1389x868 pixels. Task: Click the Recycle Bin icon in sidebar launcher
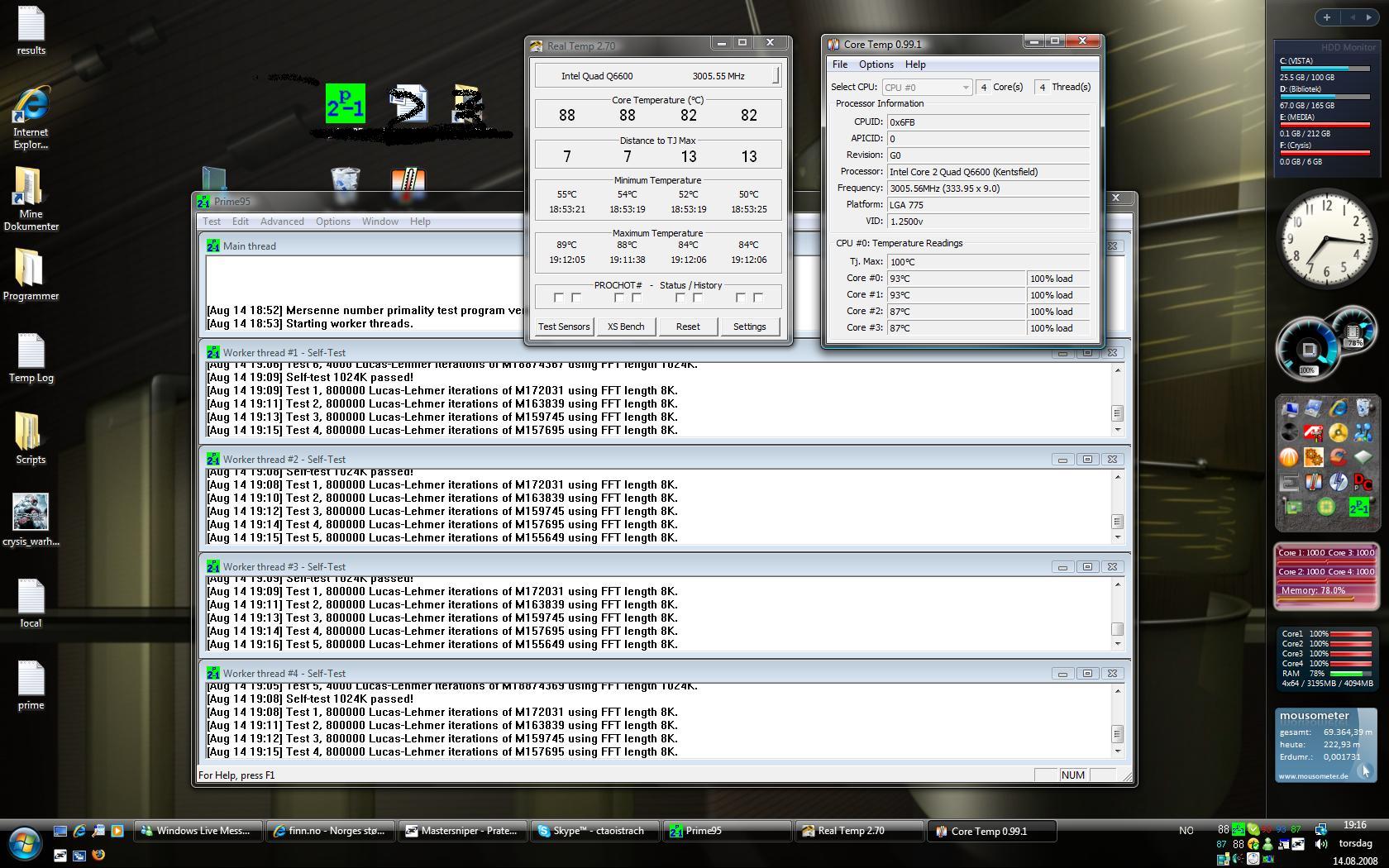pyautogui.click(x=1363, y=408)
